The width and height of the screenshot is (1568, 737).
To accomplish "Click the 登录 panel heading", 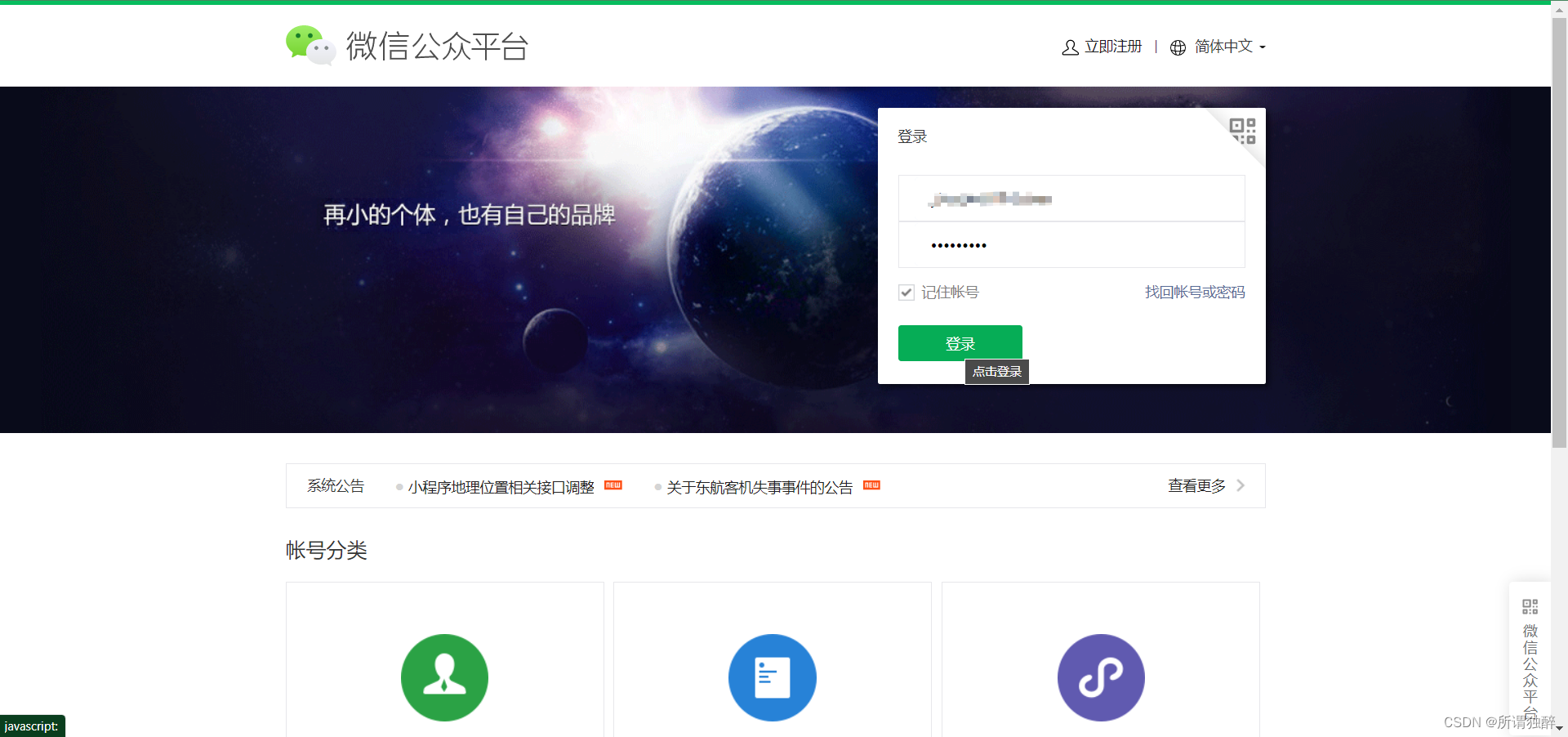I will (912, 136).
